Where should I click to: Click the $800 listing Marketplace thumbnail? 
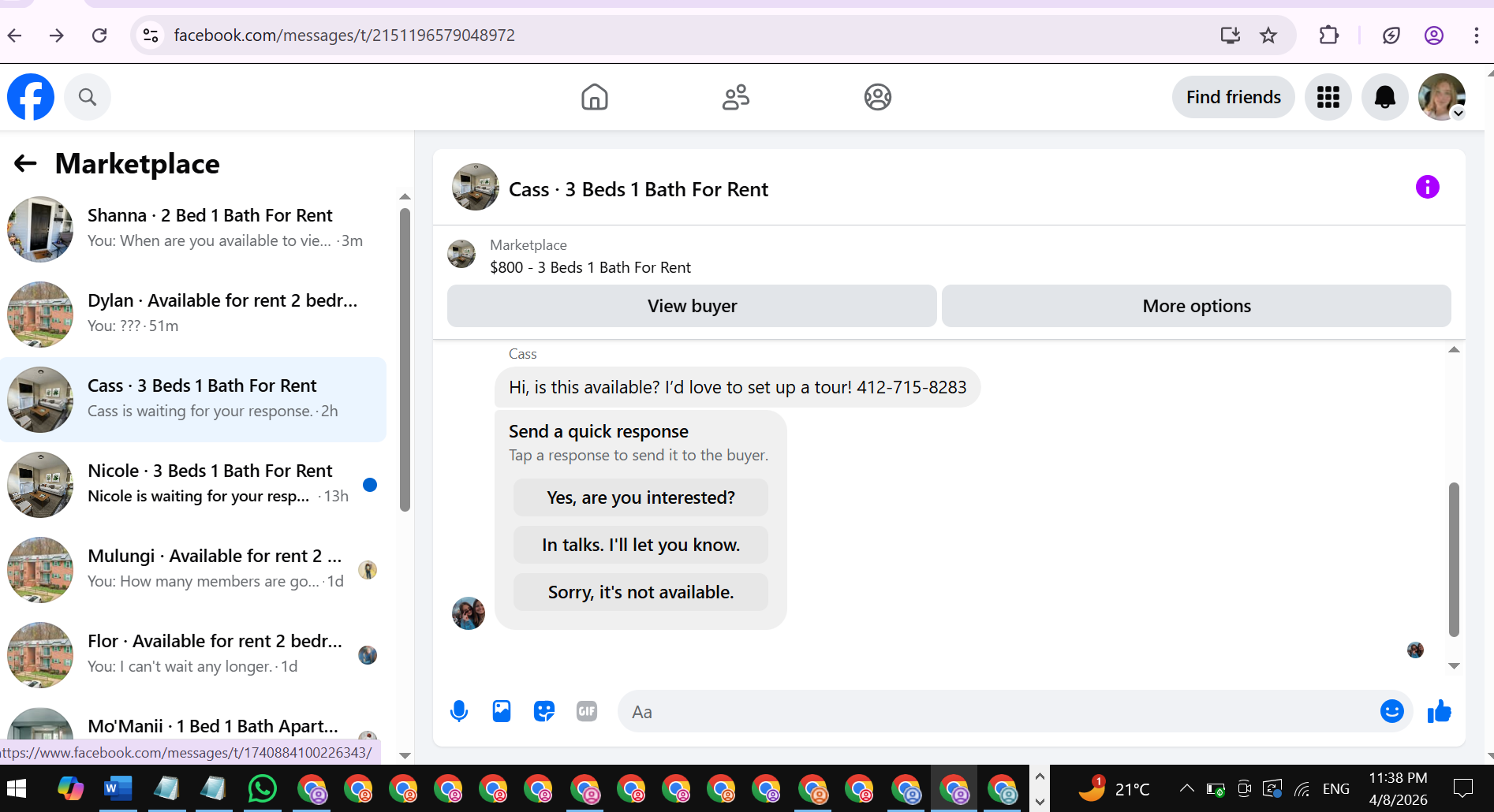click(x=461, y=255)
